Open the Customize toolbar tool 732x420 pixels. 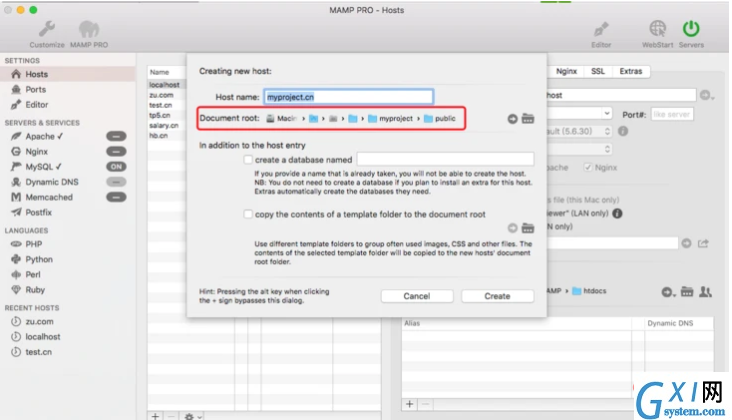[47, 35]
